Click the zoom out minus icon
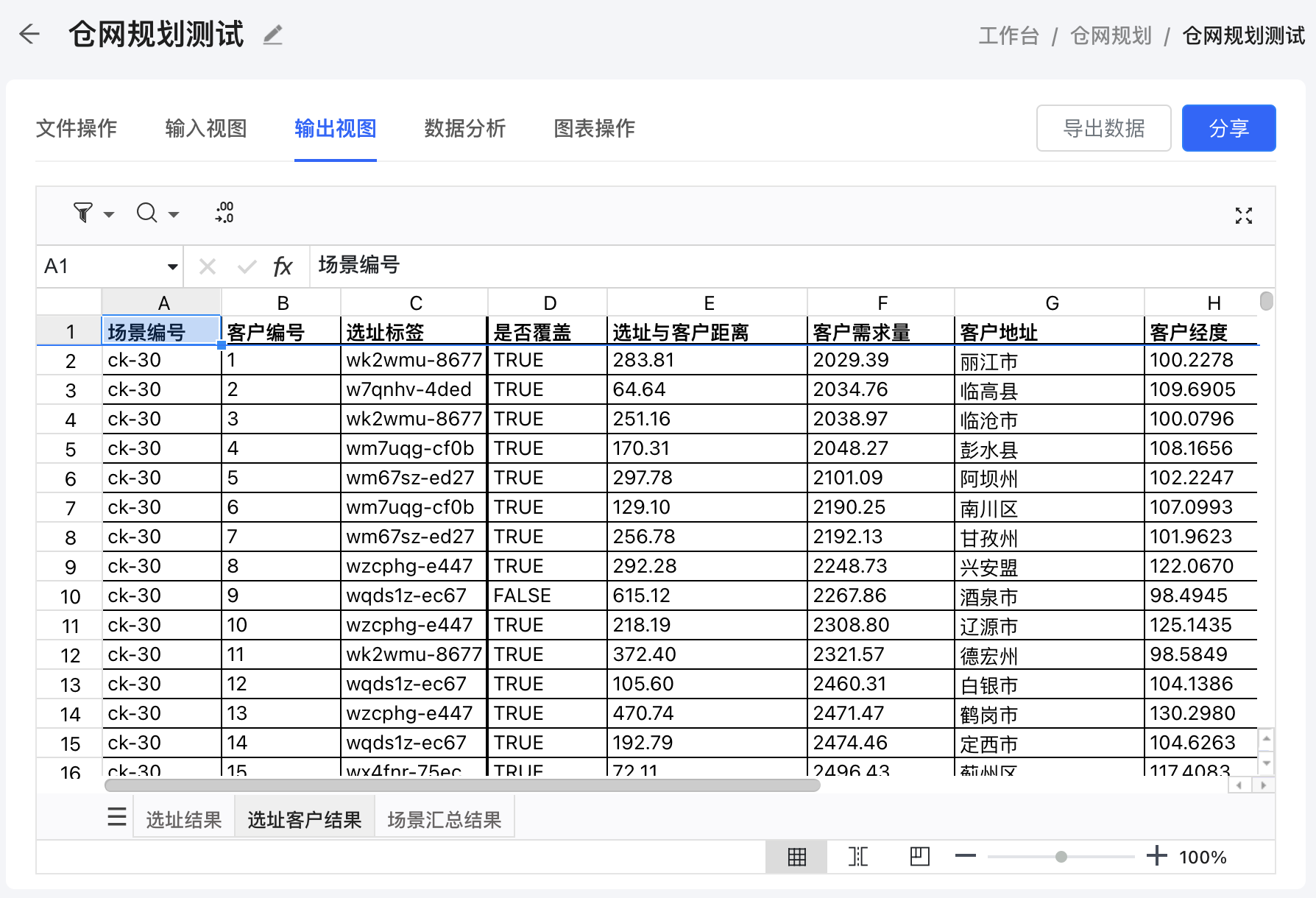This screenshot has height=898, width=1316. [x=965, y=856]
